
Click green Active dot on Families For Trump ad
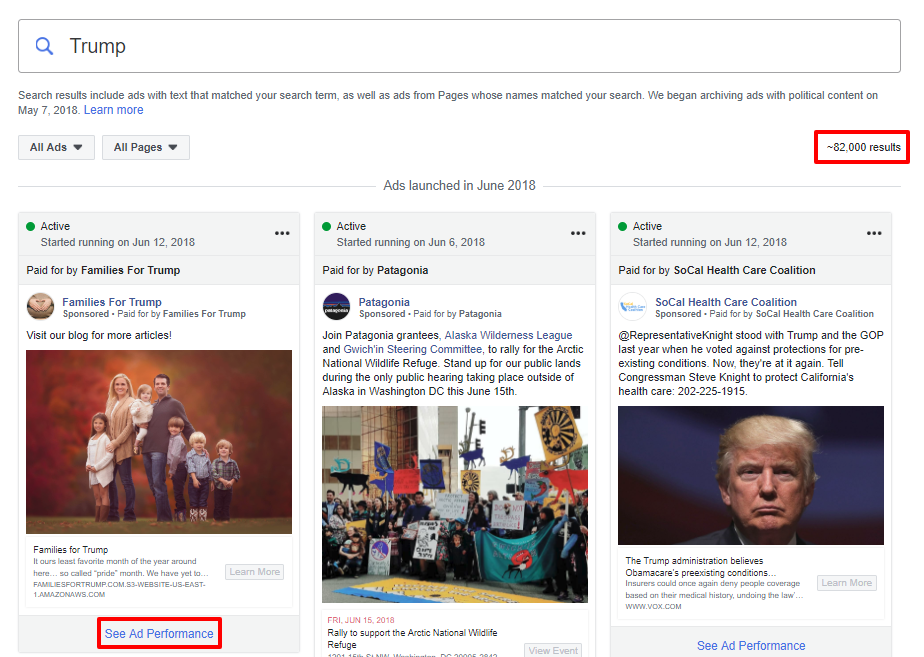(x=31, y=226)
